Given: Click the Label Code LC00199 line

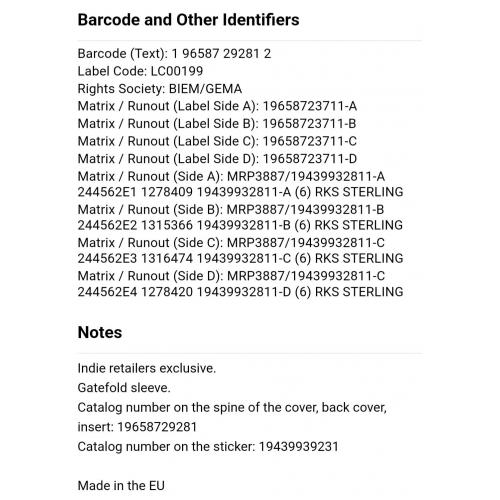Looking at the screenshot, I should 140,71.
